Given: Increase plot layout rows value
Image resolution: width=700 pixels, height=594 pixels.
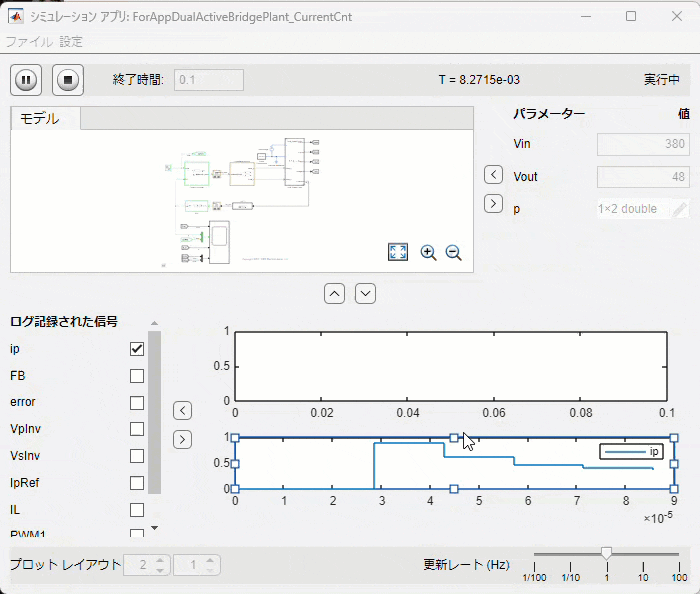Looking at the screenshot, I should [160, 560].
